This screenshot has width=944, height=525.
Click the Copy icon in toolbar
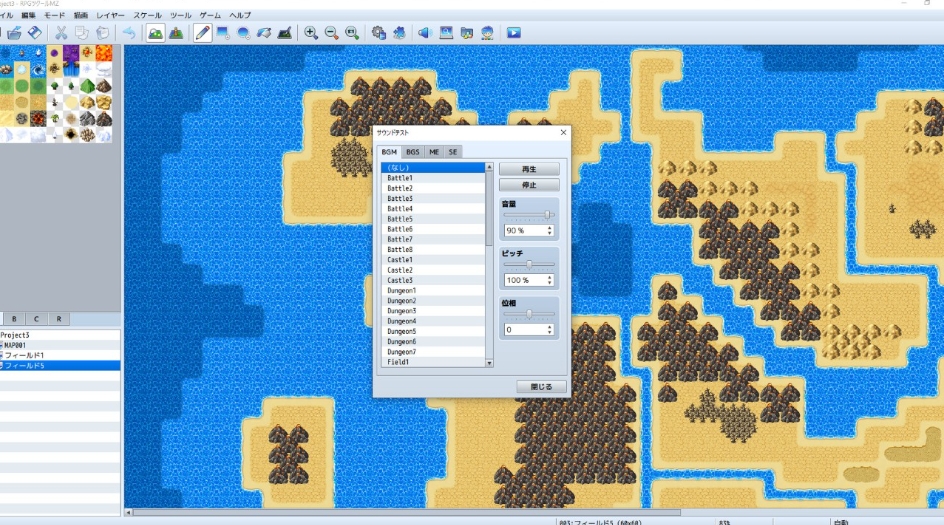coord(82,33)
